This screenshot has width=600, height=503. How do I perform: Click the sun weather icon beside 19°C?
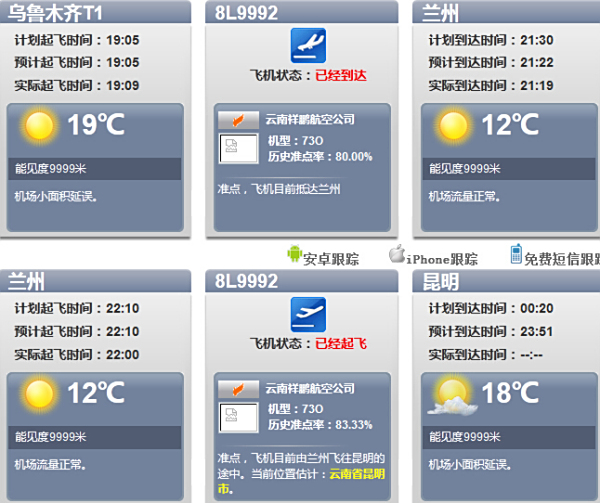coord(39,125)
